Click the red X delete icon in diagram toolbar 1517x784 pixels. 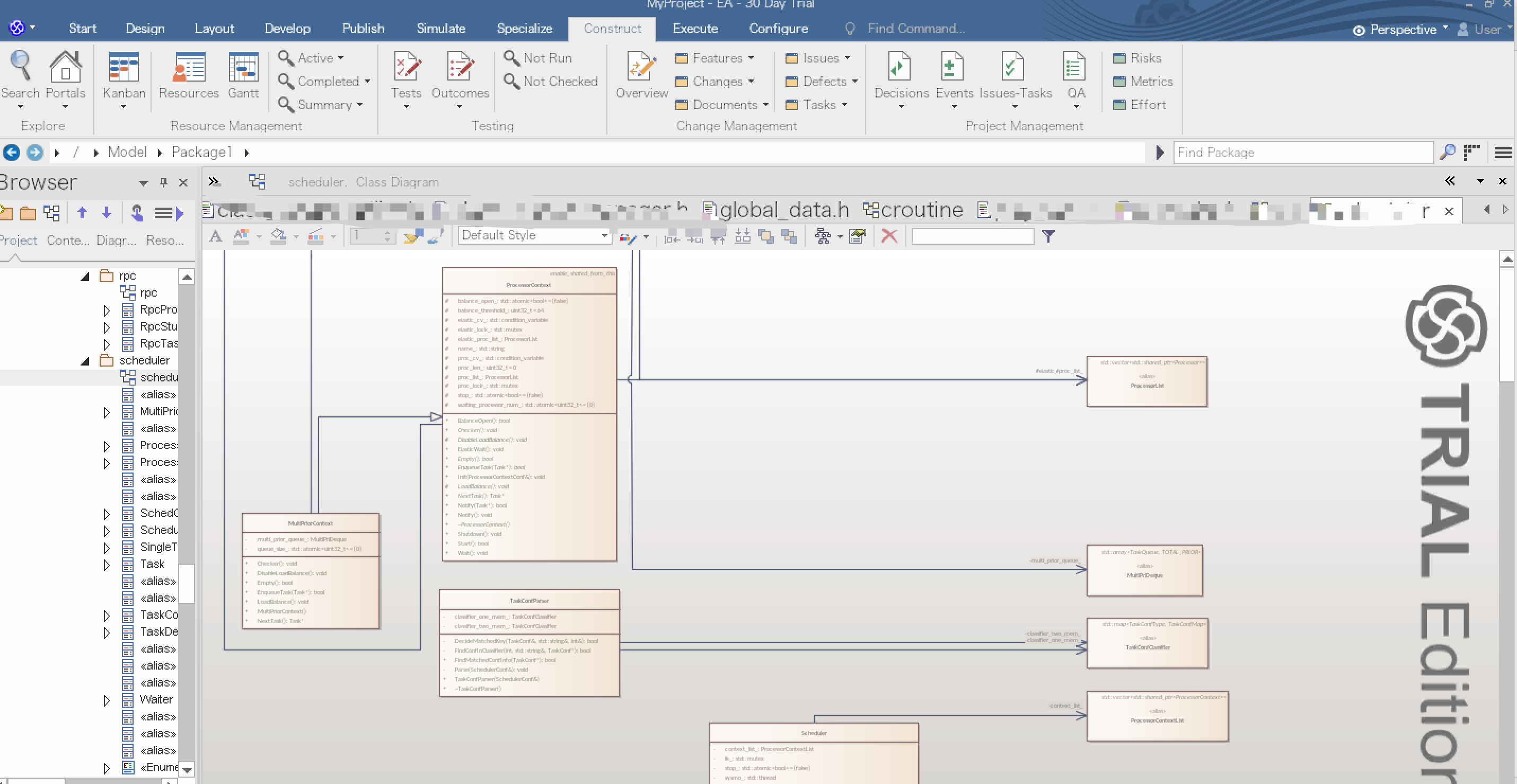tap(889, 236)
